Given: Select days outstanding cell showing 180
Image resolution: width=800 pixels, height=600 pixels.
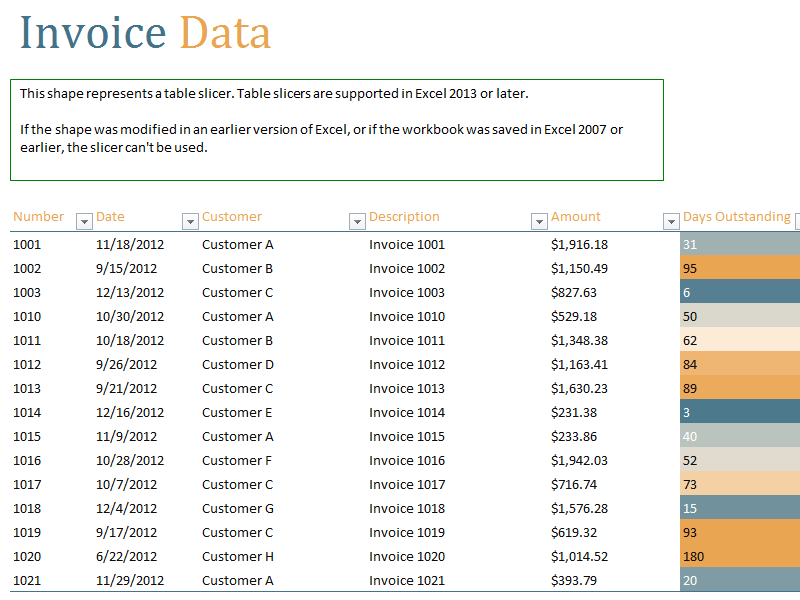Looking at the screenshot, I should pyautogui.click(x=740, y=556).
